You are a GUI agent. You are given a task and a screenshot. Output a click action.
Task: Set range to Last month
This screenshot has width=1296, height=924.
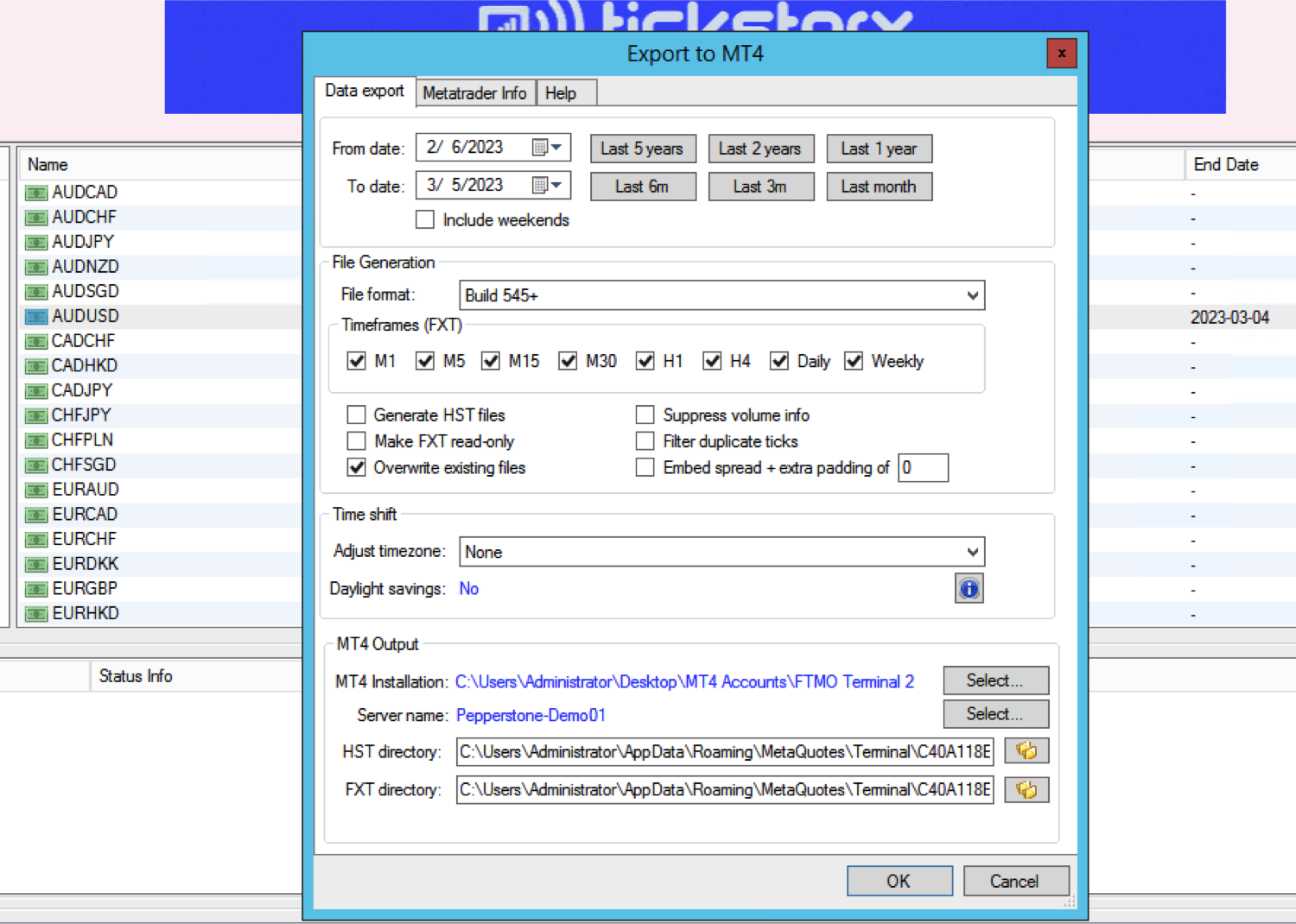click(880, 187)
